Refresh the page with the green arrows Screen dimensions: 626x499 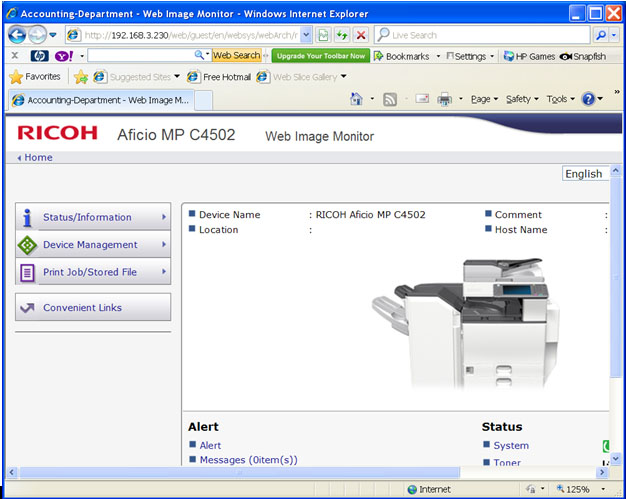click(x=342, y=35)
